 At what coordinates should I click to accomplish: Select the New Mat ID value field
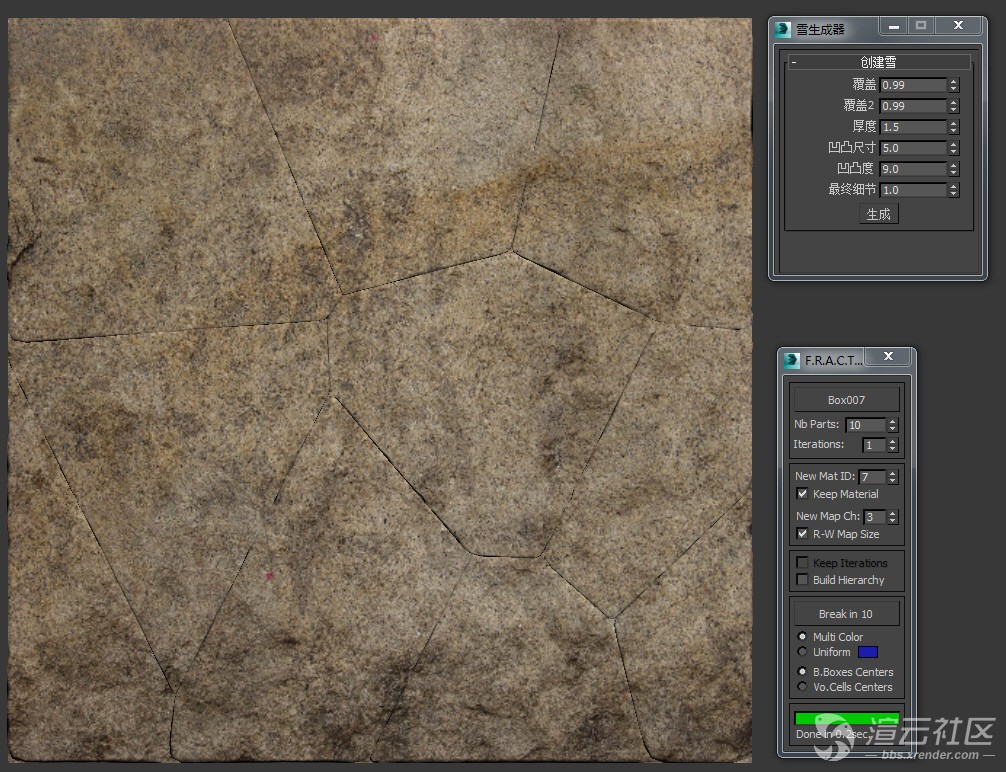pos(872,477)
